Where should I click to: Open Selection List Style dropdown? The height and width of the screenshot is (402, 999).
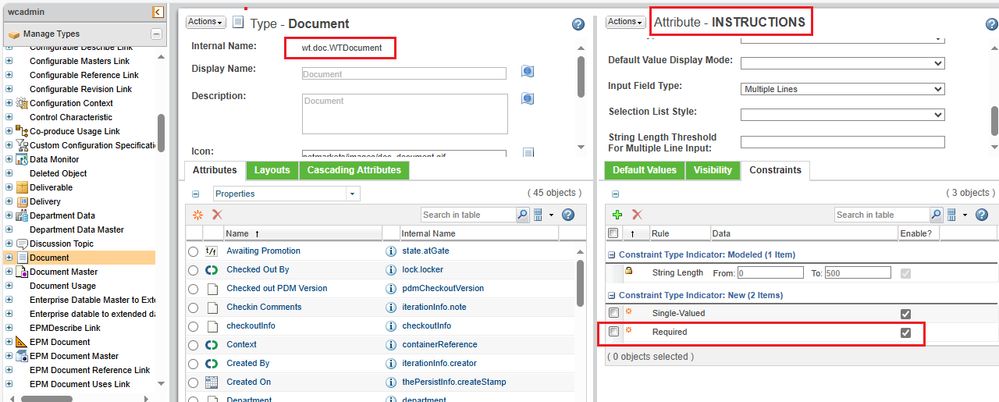point(842,115)
